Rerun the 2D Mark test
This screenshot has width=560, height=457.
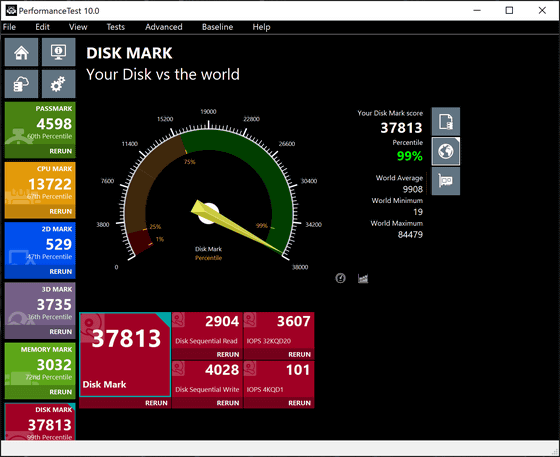(61, 271)
